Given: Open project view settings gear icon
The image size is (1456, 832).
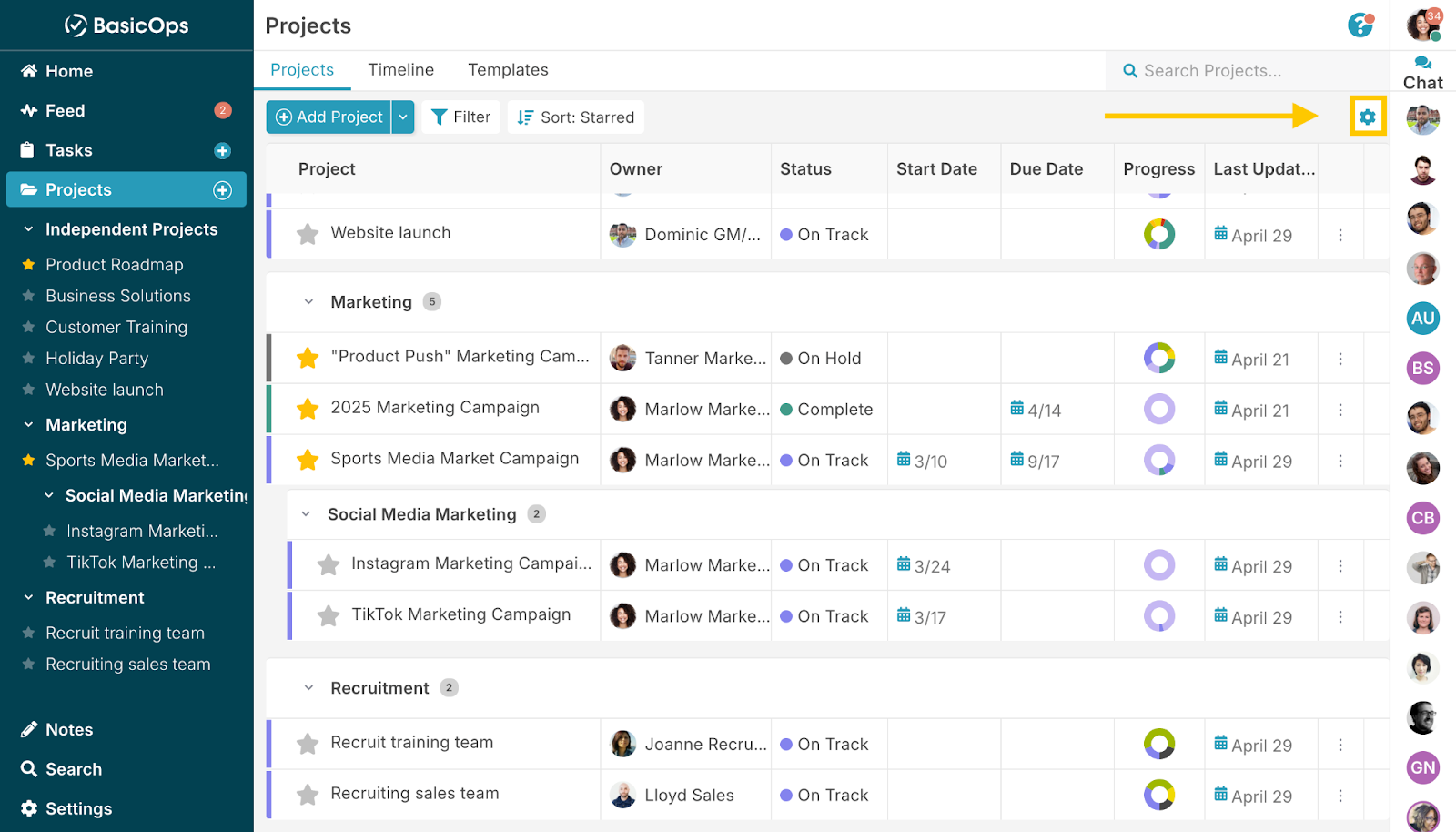Looking at the screenshot, I should [1367, 117].
